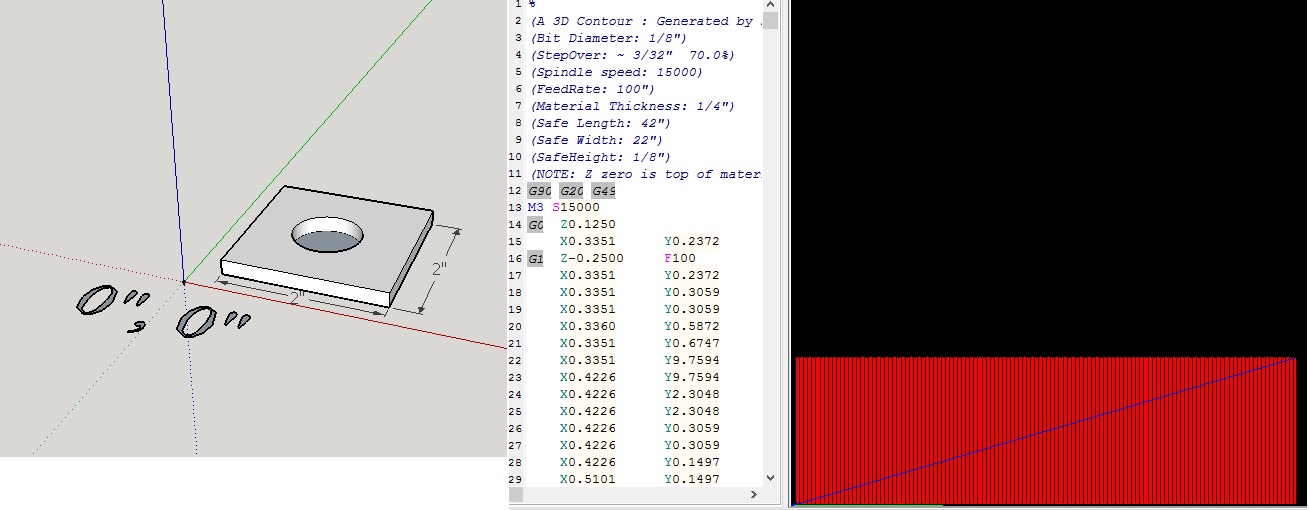Click the Y9.7594 value on line 22

pos(692,361)
